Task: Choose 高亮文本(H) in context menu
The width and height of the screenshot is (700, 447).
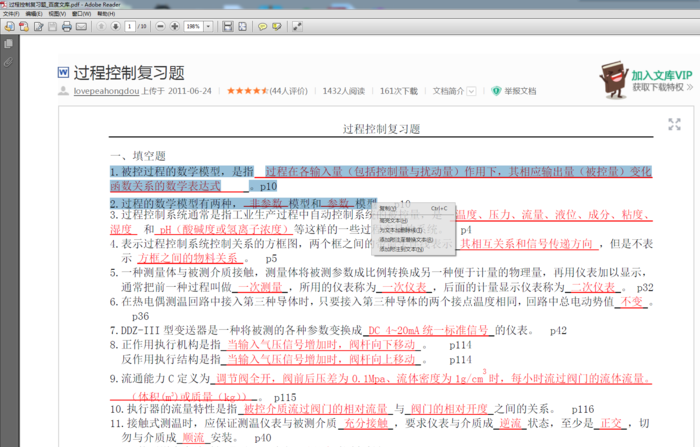Action: click(413, 221)
